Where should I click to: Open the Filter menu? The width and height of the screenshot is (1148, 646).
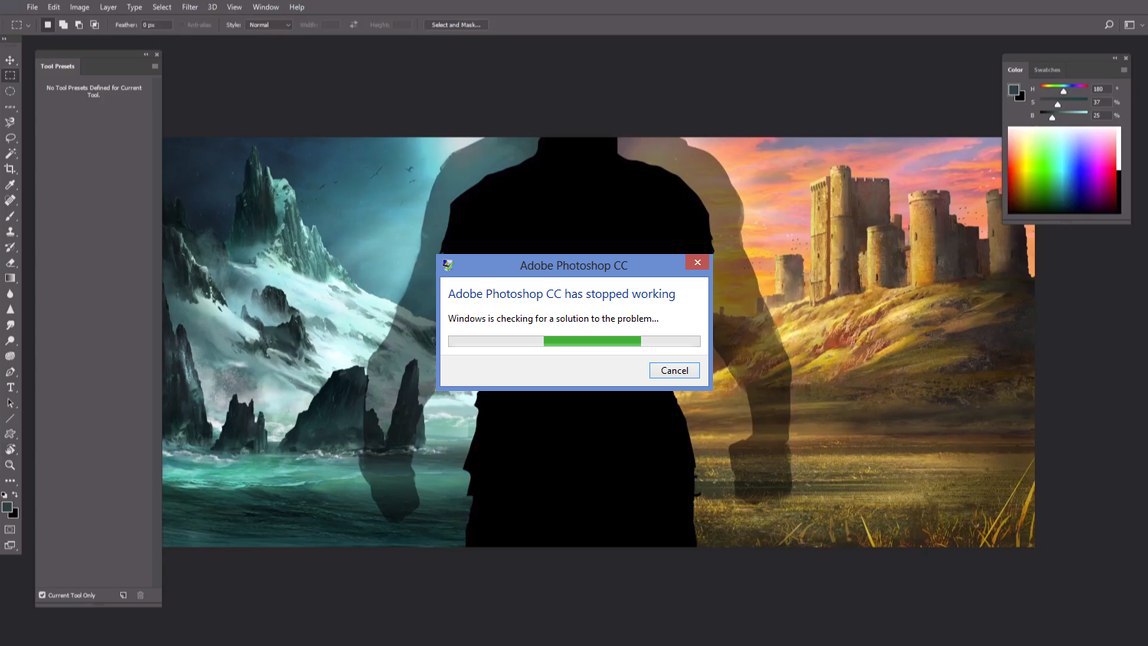point(190,7)
